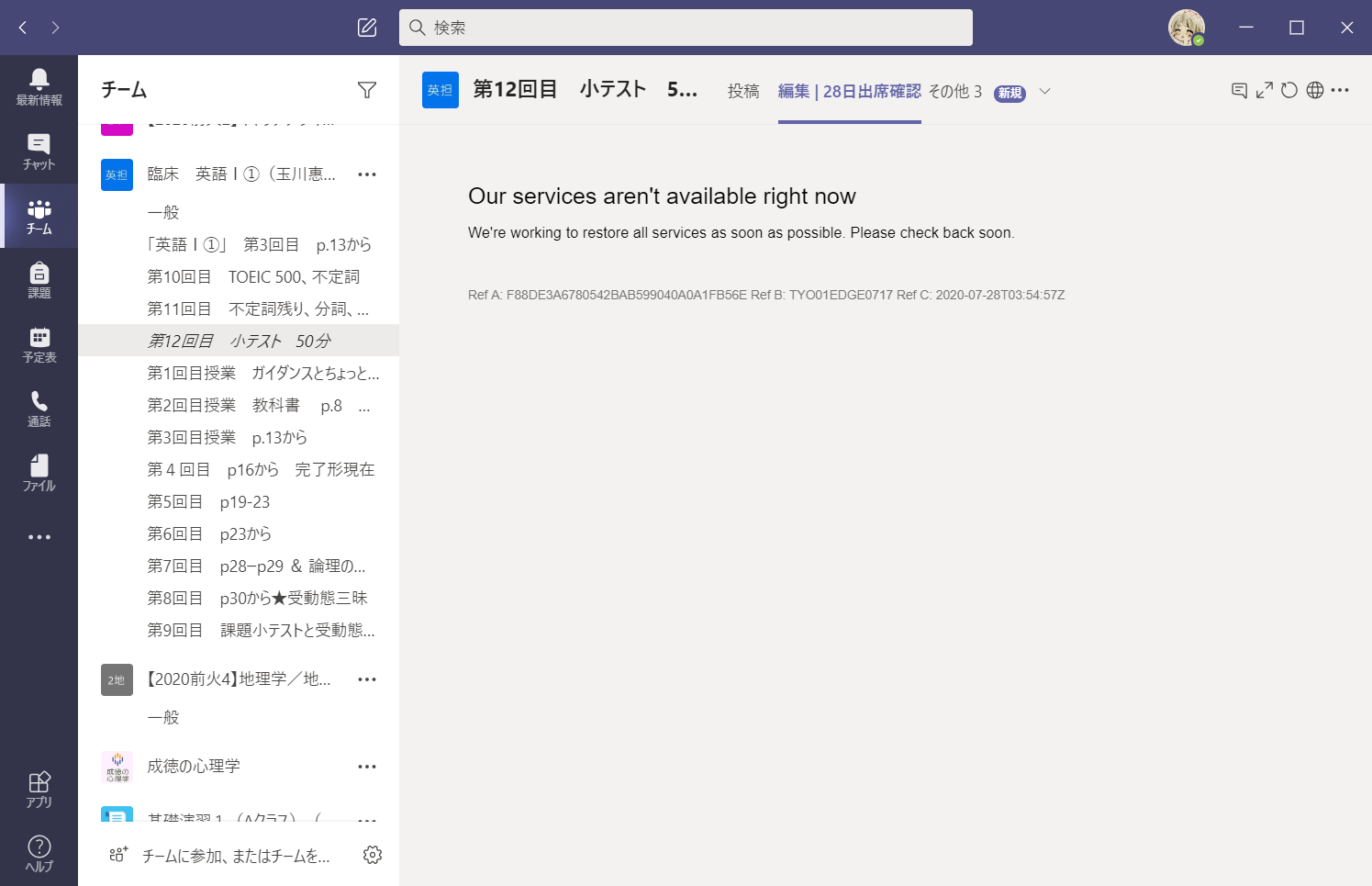This screenshot has width=1372, height=886.
Task: Open Assignments (課題) in sidebar
Action: (39, 280)
